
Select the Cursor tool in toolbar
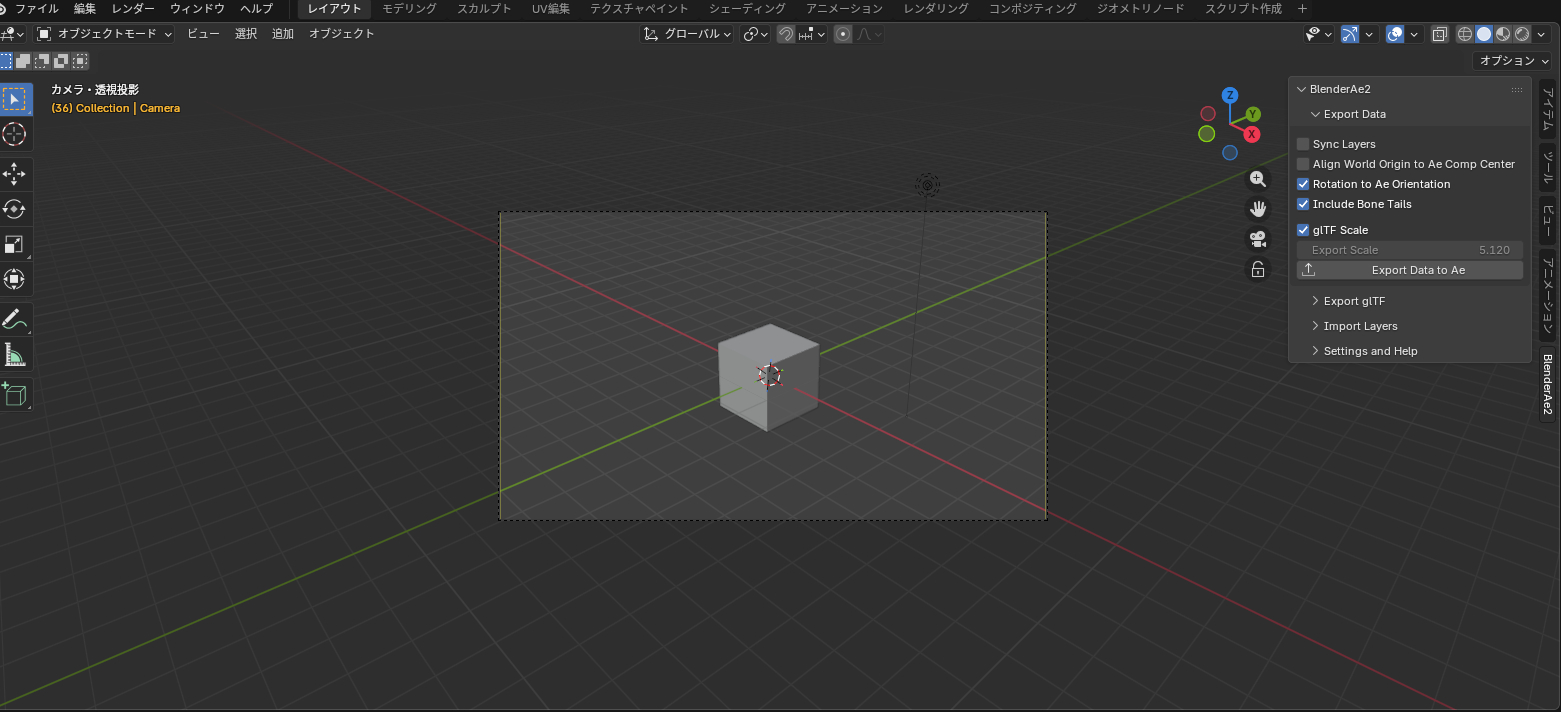click(15, 134)
